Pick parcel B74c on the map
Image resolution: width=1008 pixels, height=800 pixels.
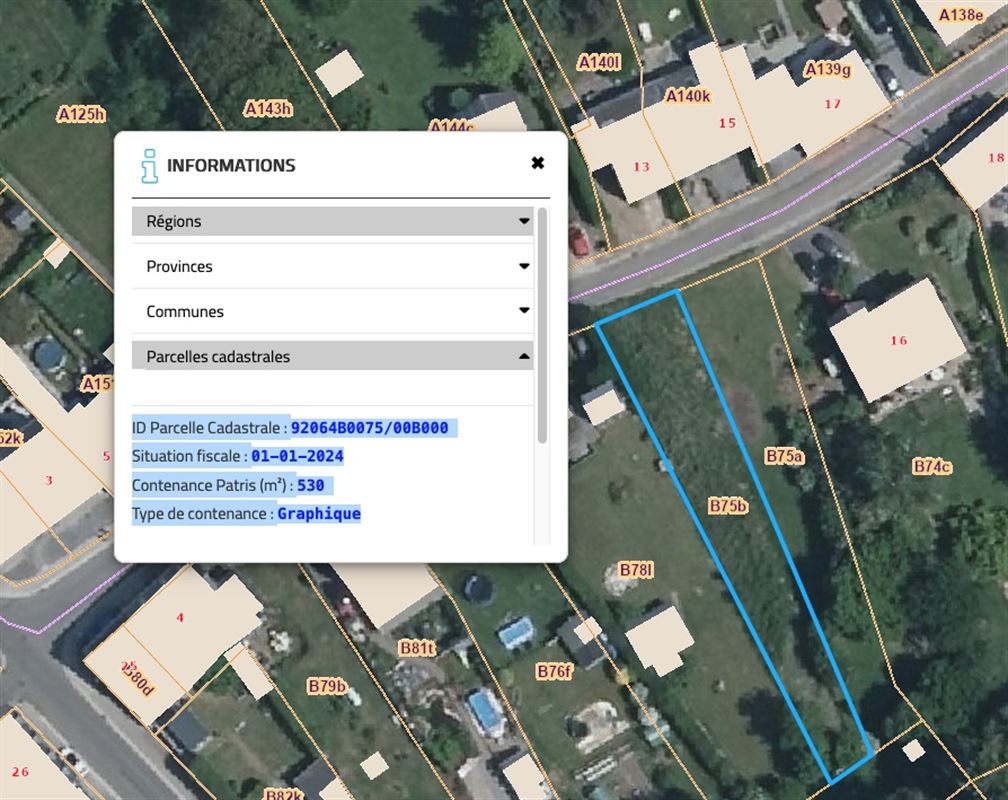point(932,466)
